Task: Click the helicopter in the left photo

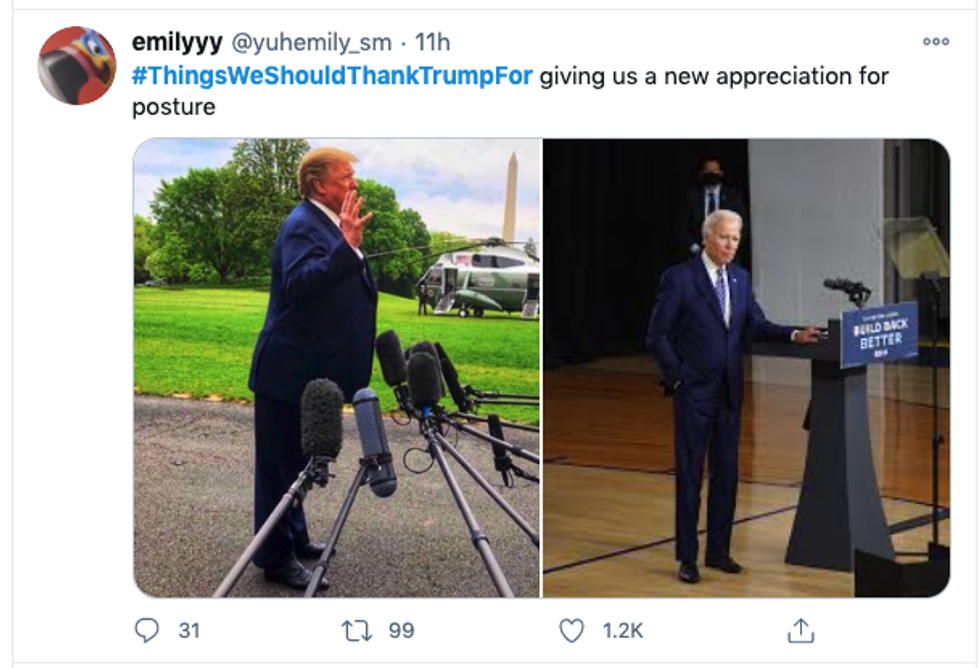Action: point(478,281)
